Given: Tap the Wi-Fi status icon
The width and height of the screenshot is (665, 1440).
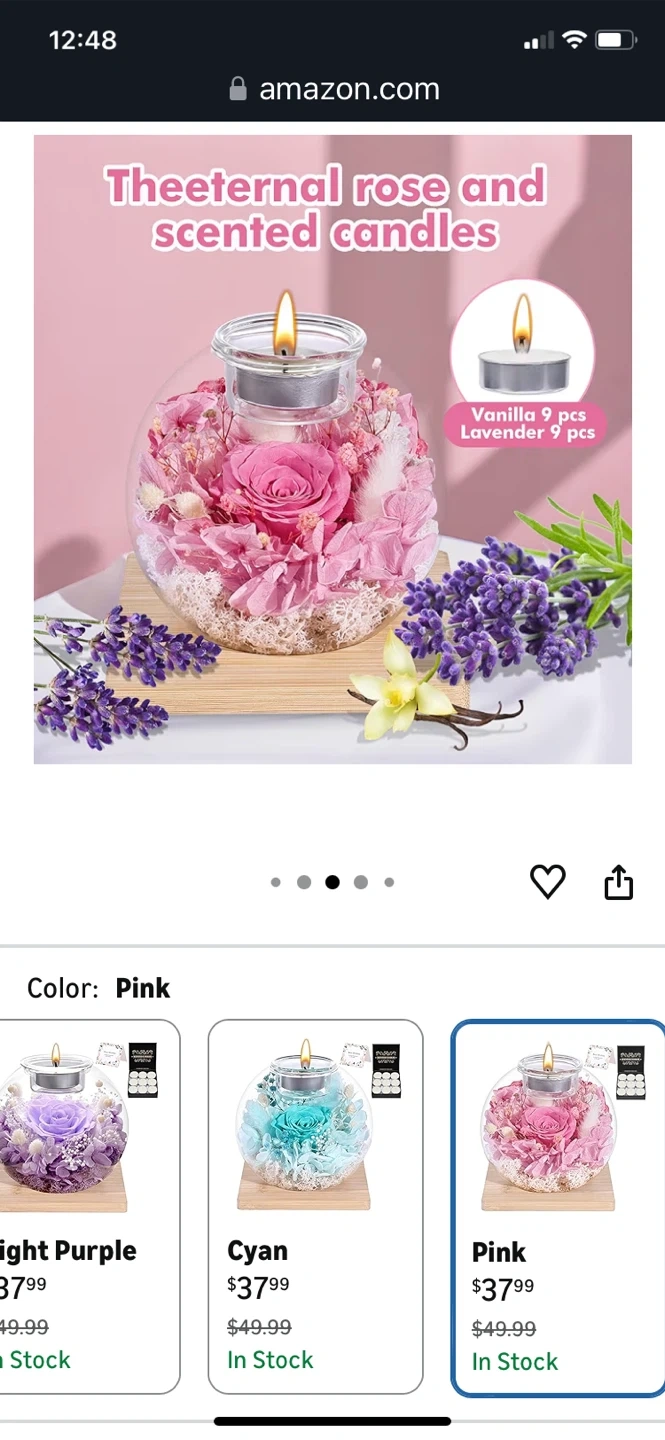Looking at the screenshot, I should point(573,40).
